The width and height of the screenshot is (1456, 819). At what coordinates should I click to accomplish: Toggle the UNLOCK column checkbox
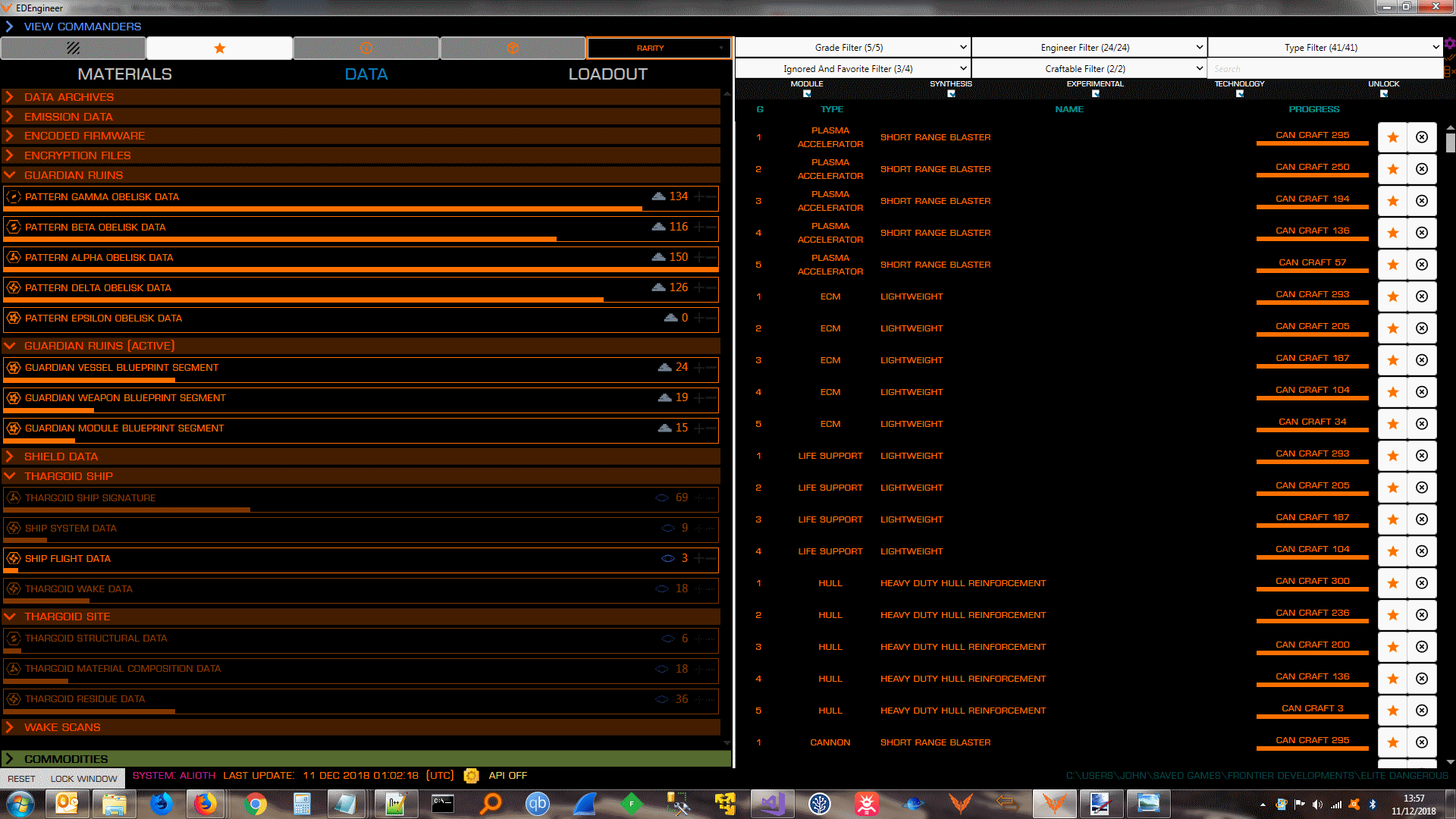click(1384, 93)
